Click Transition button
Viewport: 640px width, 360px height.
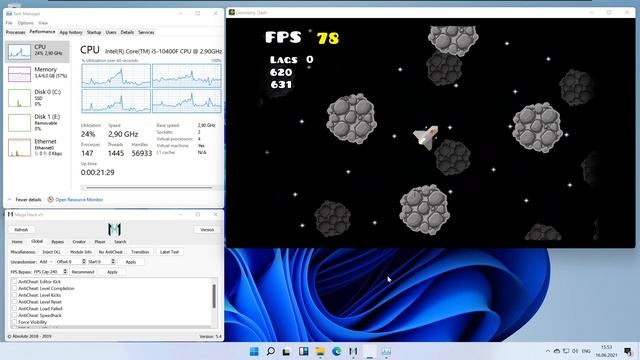coord(140,252)
